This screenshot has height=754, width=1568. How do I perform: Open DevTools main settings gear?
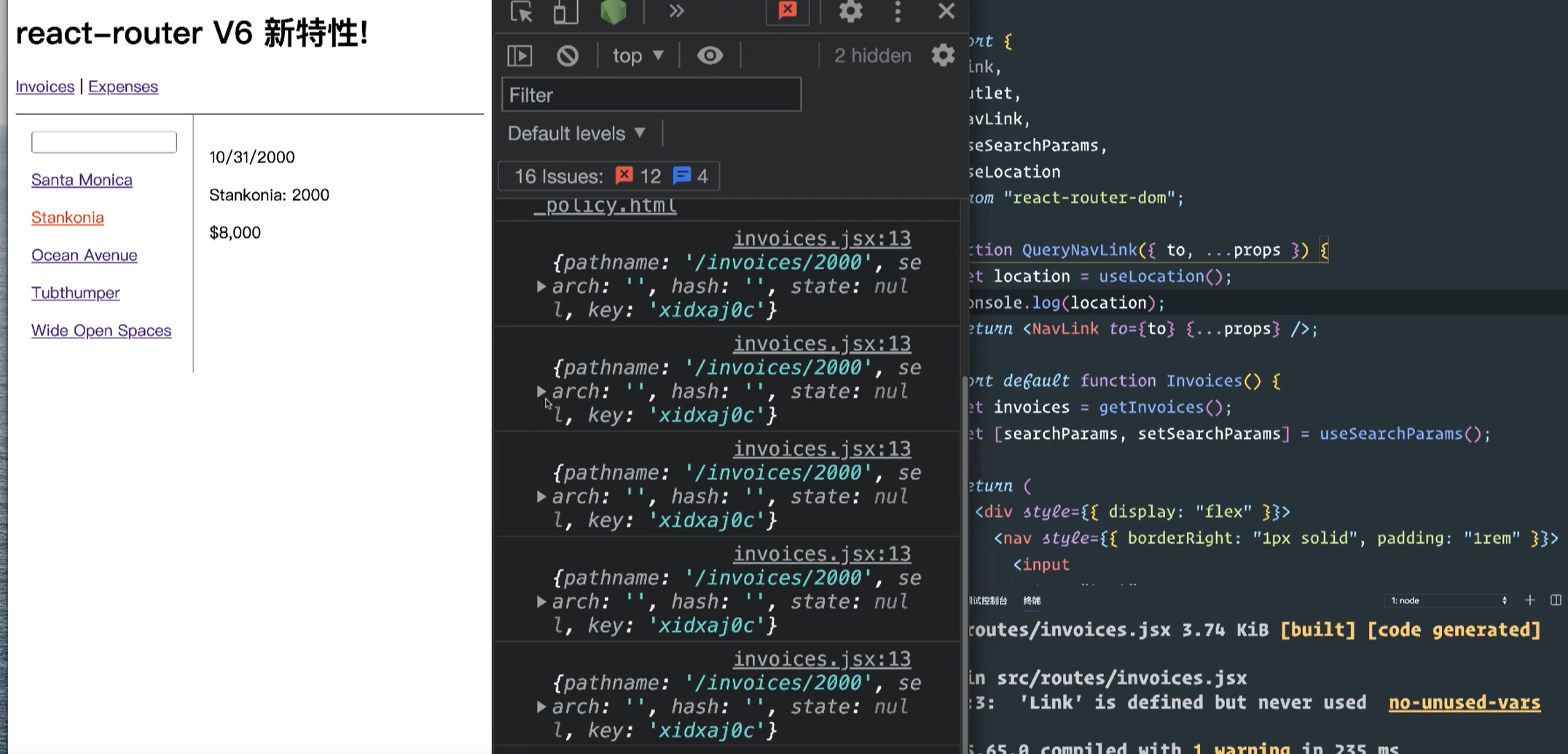(850, 11)
